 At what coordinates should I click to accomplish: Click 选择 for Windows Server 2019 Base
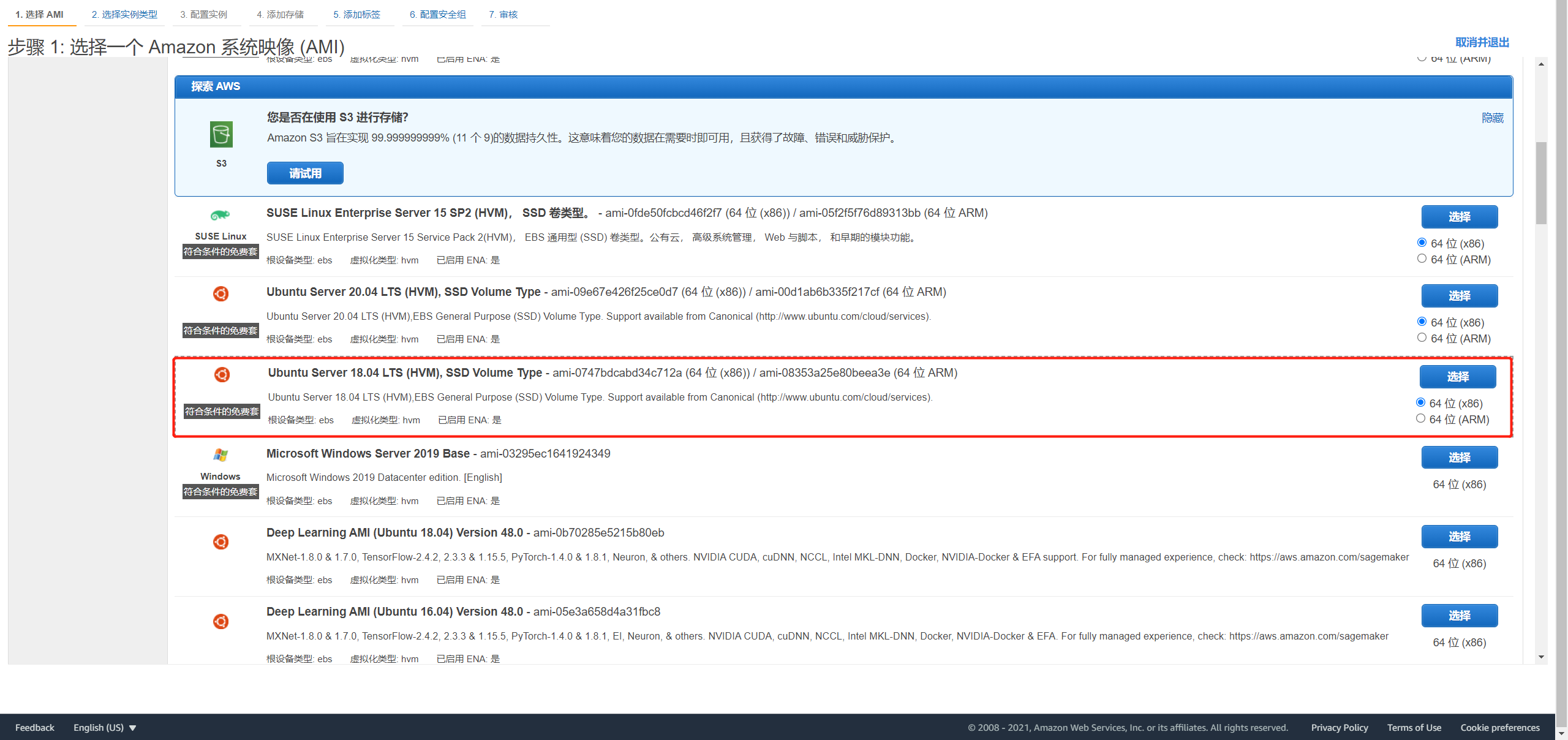1460,458
